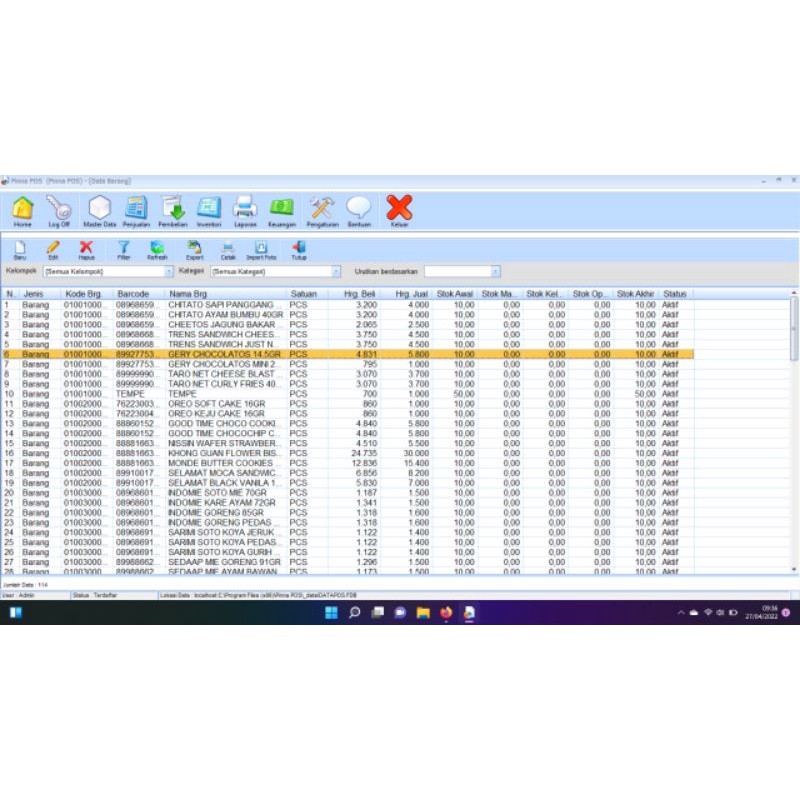
Task: Open taskbar Search magnifier
Action: point(354,613)
